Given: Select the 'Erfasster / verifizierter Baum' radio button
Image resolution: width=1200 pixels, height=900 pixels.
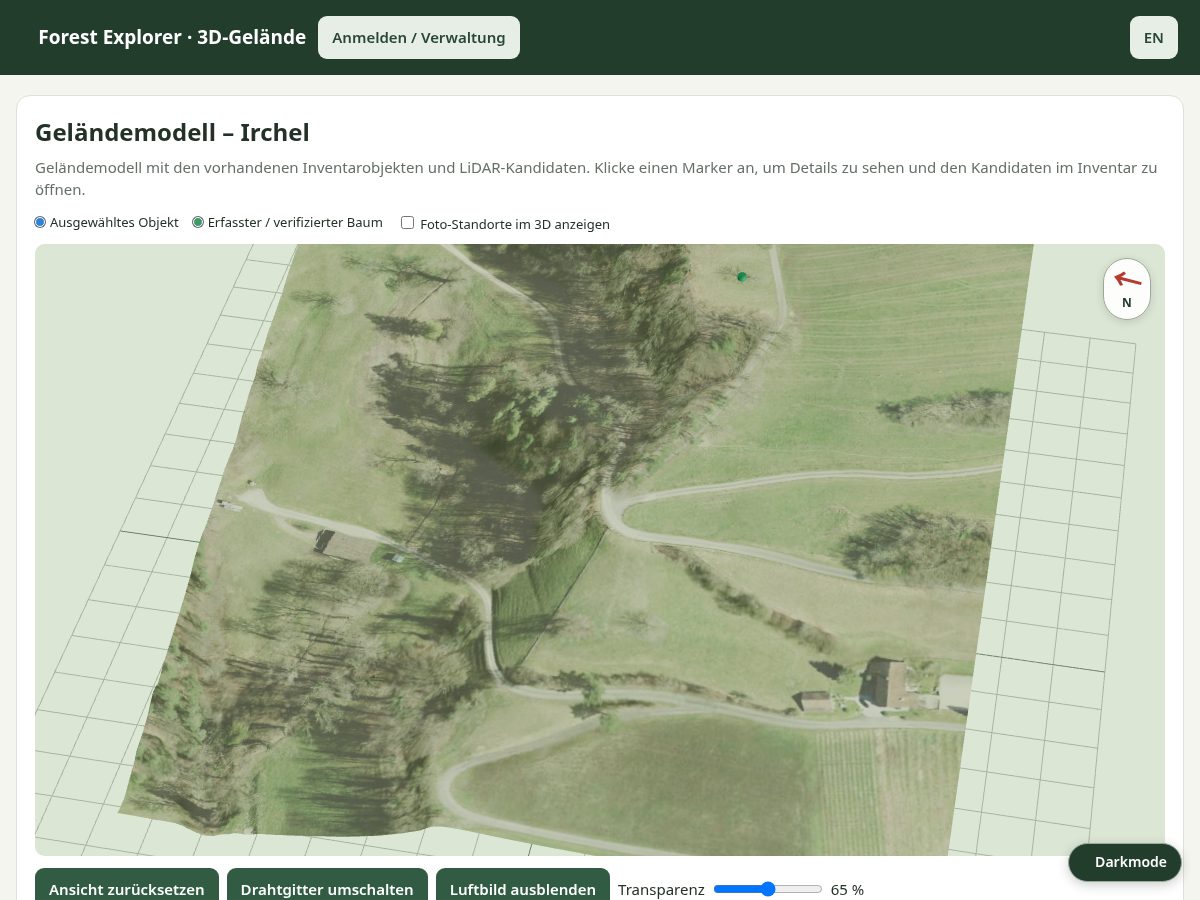Looking at the screenshot, I should tap(198, 222).
